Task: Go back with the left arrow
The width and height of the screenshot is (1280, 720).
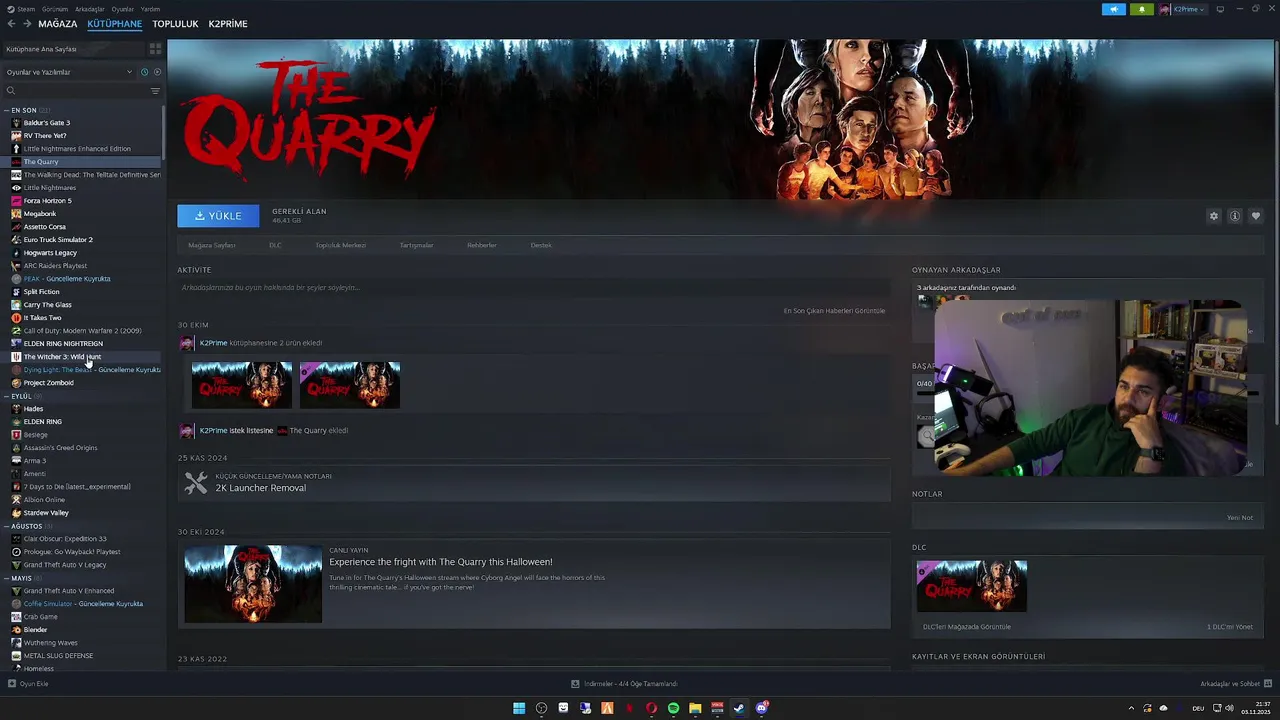Action: 11,23
